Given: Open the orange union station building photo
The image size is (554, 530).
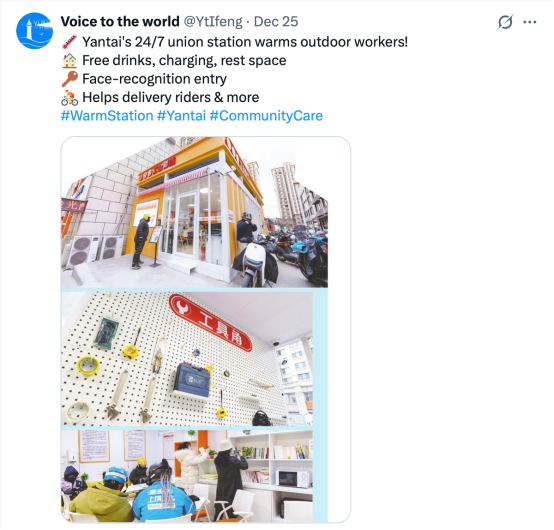Looking at the screenshot, I should (195, 212).
